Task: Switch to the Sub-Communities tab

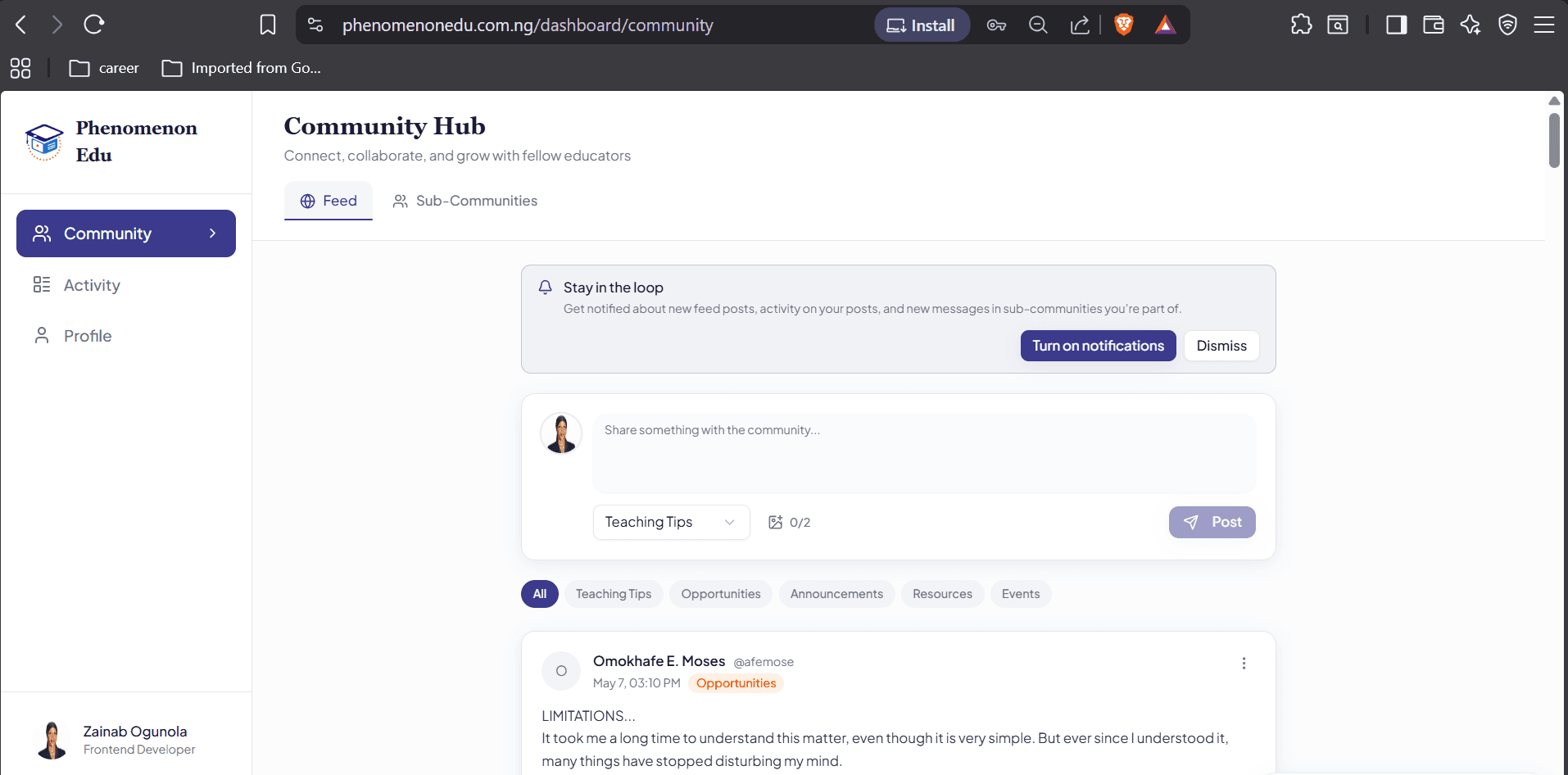Action: pos(465,201)
